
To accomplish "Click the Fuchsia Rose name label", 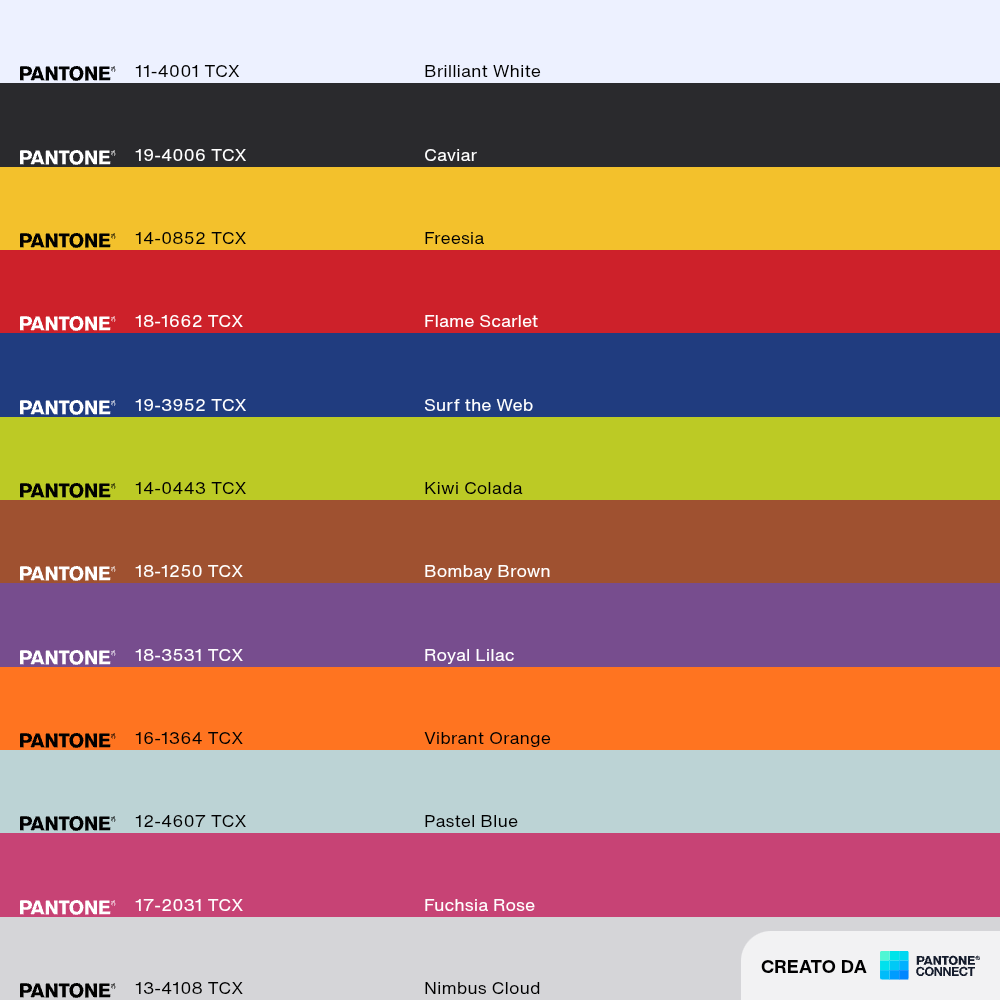I will pyautogui.click(x=480, y=906).
